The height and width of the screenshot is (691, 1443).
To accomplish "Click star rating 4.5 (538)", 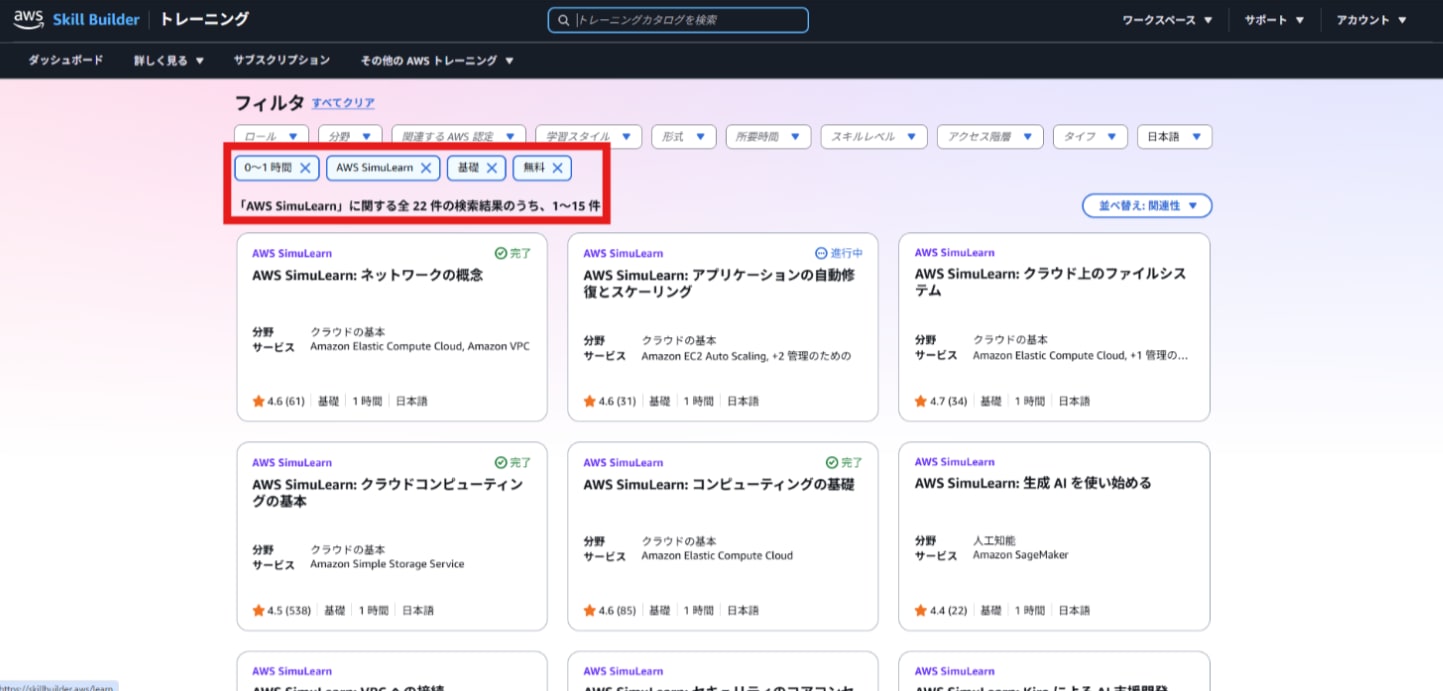I will [x=281, y=610].
